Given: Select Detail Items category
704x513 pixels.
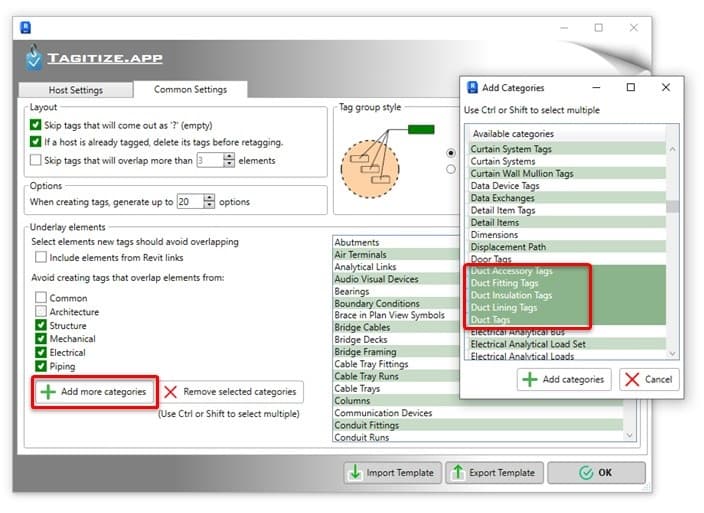Looking at the screenshot, I should point(568,222).
